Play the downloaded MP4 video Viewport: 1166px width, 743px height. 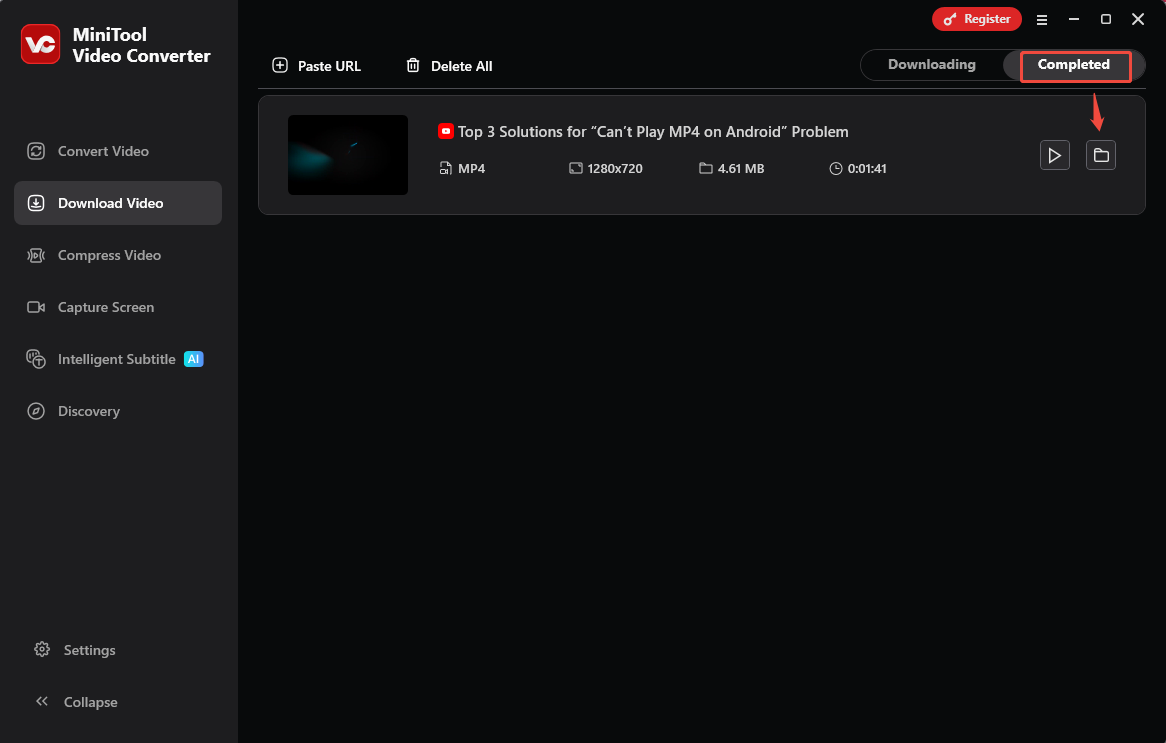(x=1055, y=155)
